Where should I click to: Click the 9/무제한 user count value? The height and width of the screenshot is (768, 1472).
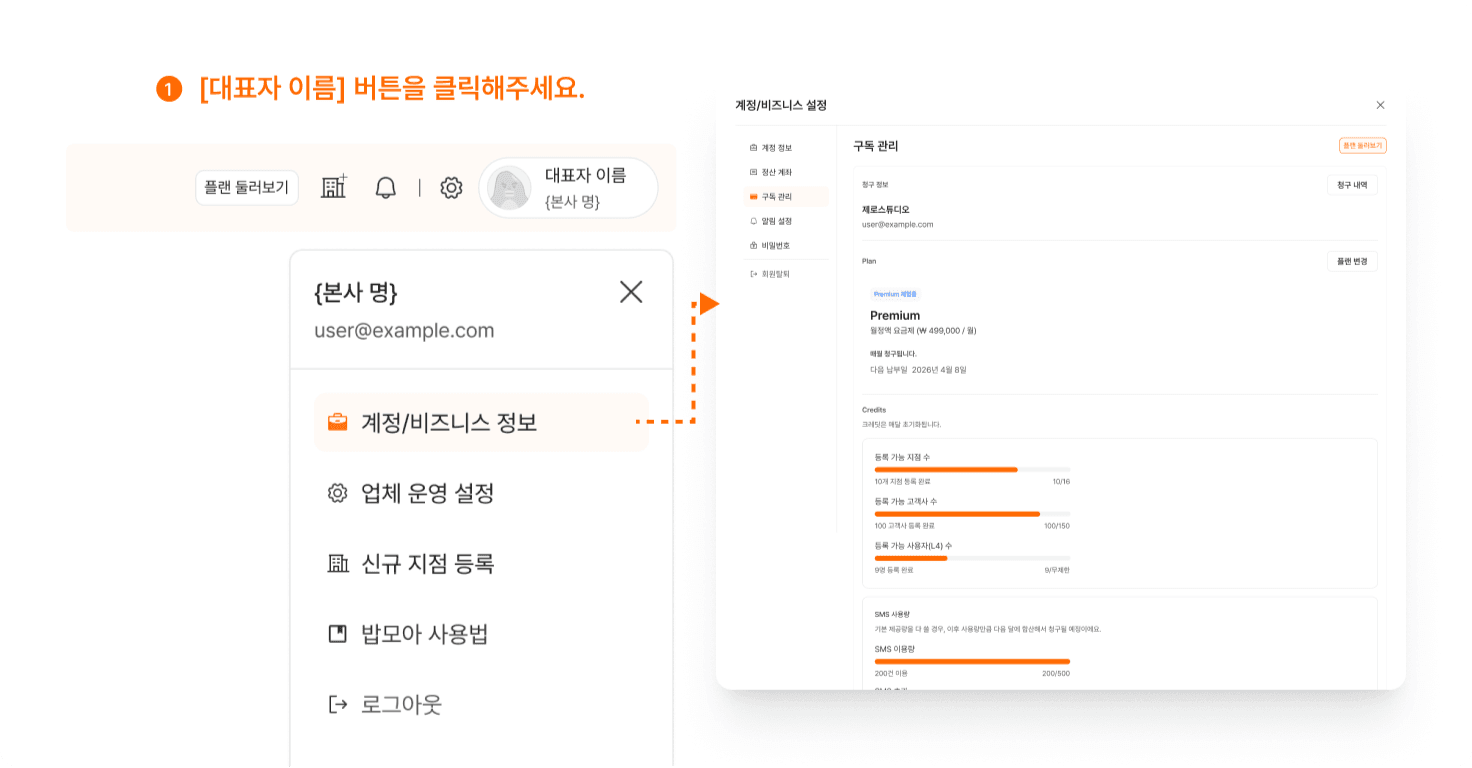coord(1057,570)
